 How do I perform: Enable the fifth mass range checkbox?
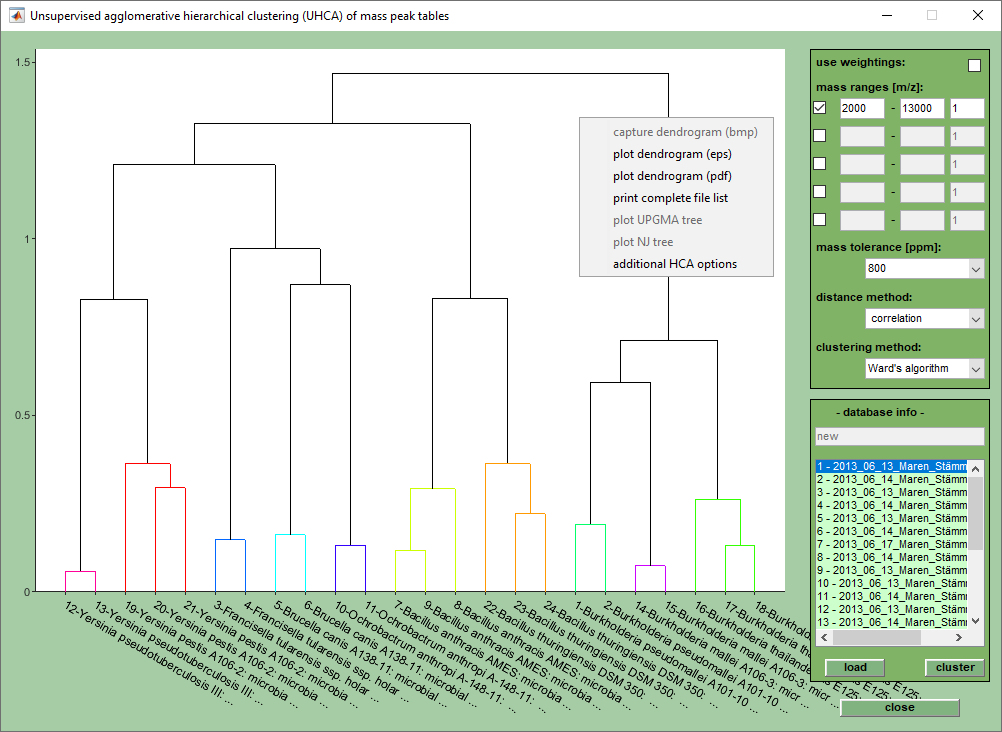pyautogui.click(x=820, y=220)
